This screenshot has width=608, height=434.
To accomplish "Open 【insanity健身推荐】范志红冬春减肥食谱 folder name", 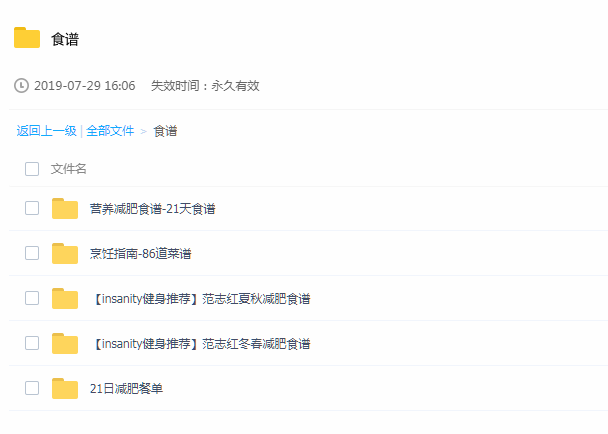I will point(202,344).
